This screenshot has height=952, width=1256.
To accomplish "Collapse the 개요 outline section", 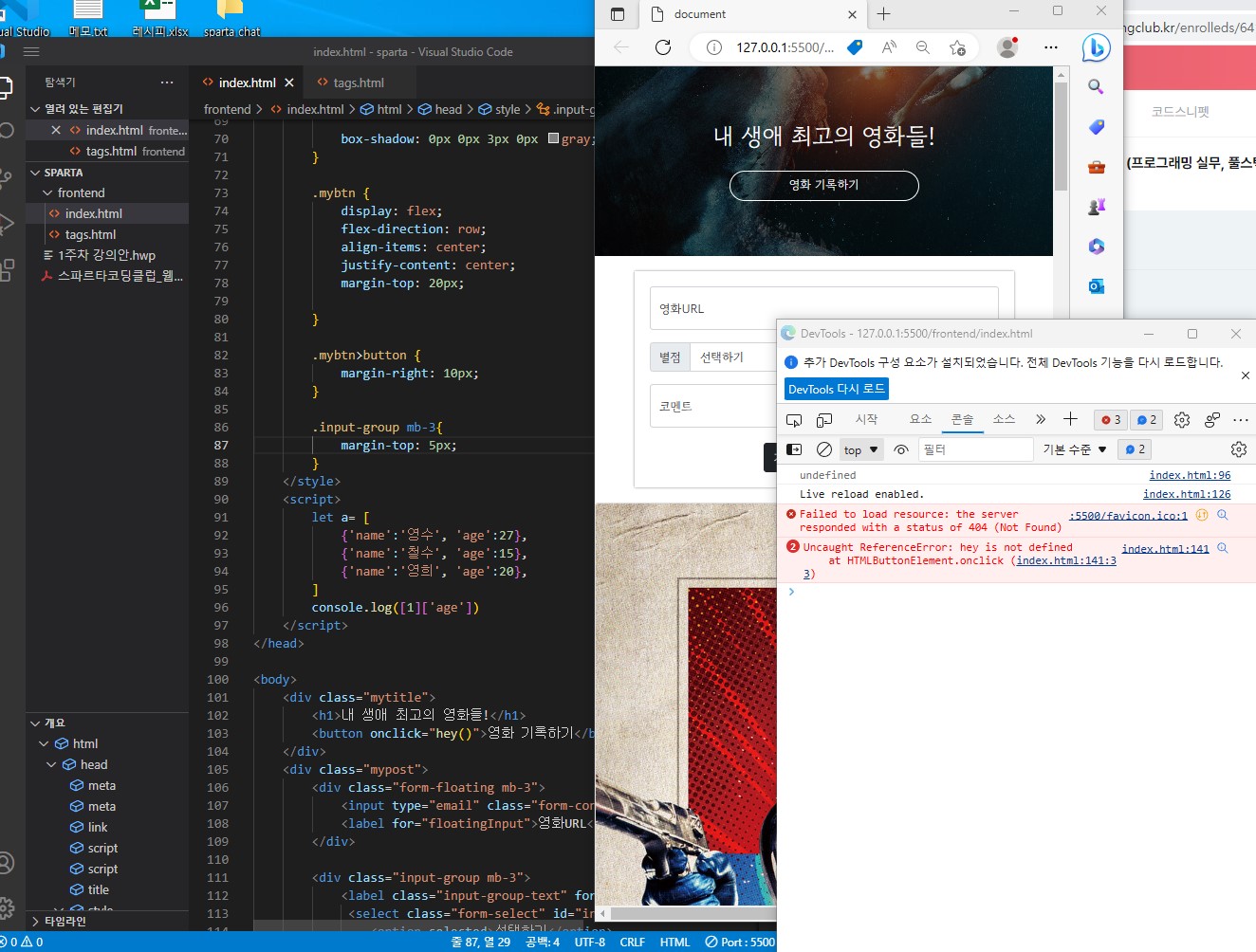I will pyautogui.click(x=36, y=723).
